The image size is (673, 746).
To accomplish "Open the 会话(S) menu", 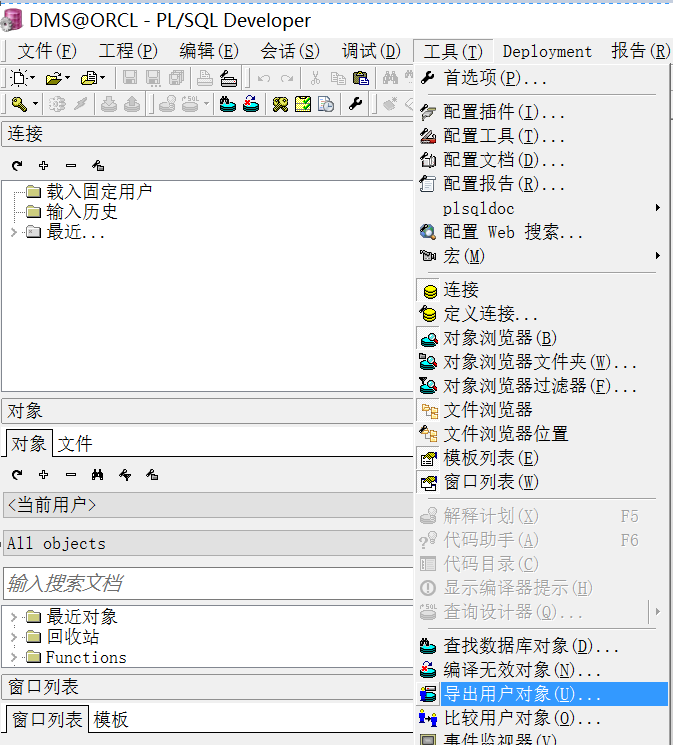I will tap(290, 51).
